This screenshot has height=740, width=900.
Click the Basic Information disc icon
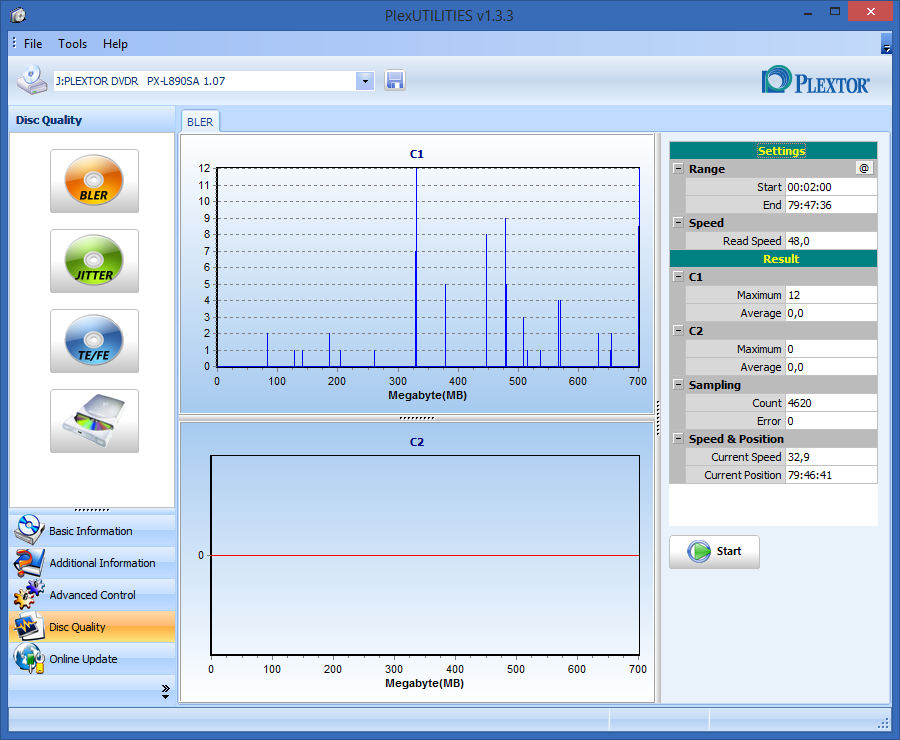click(x=29, y=530)
